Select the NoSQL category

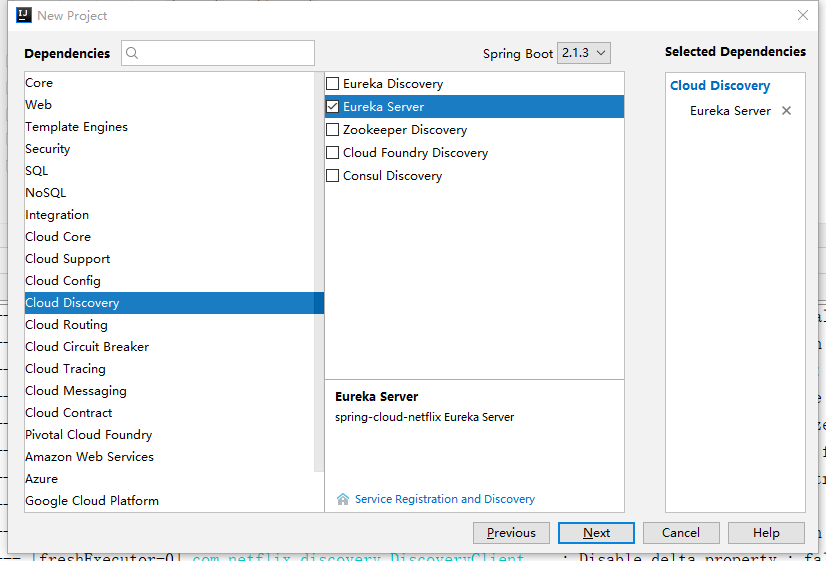pyautogui.click(x=170, y=193)
